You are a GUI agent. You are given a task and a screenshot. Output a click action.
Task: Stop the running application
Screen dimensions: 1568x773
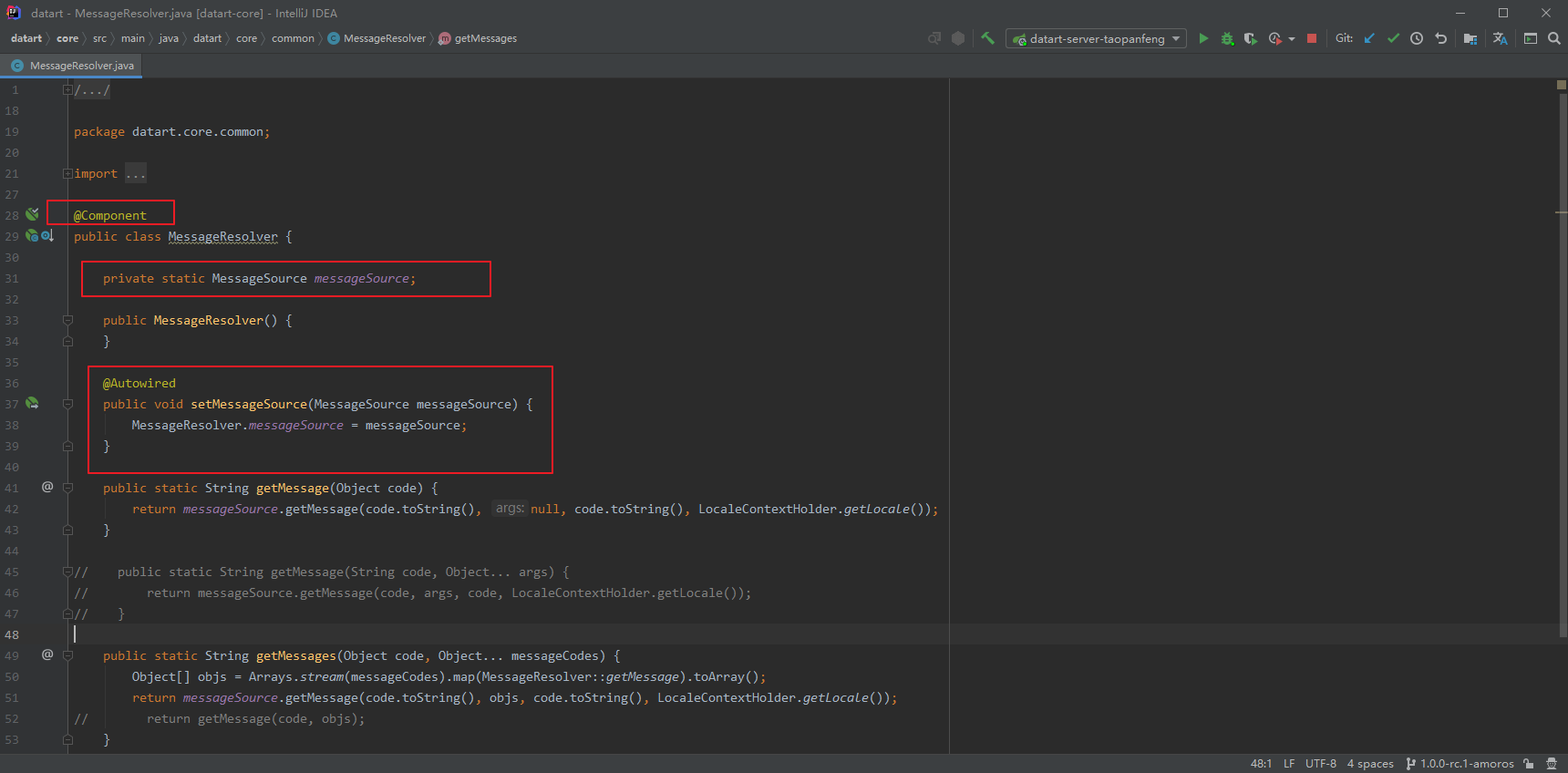1311,38
